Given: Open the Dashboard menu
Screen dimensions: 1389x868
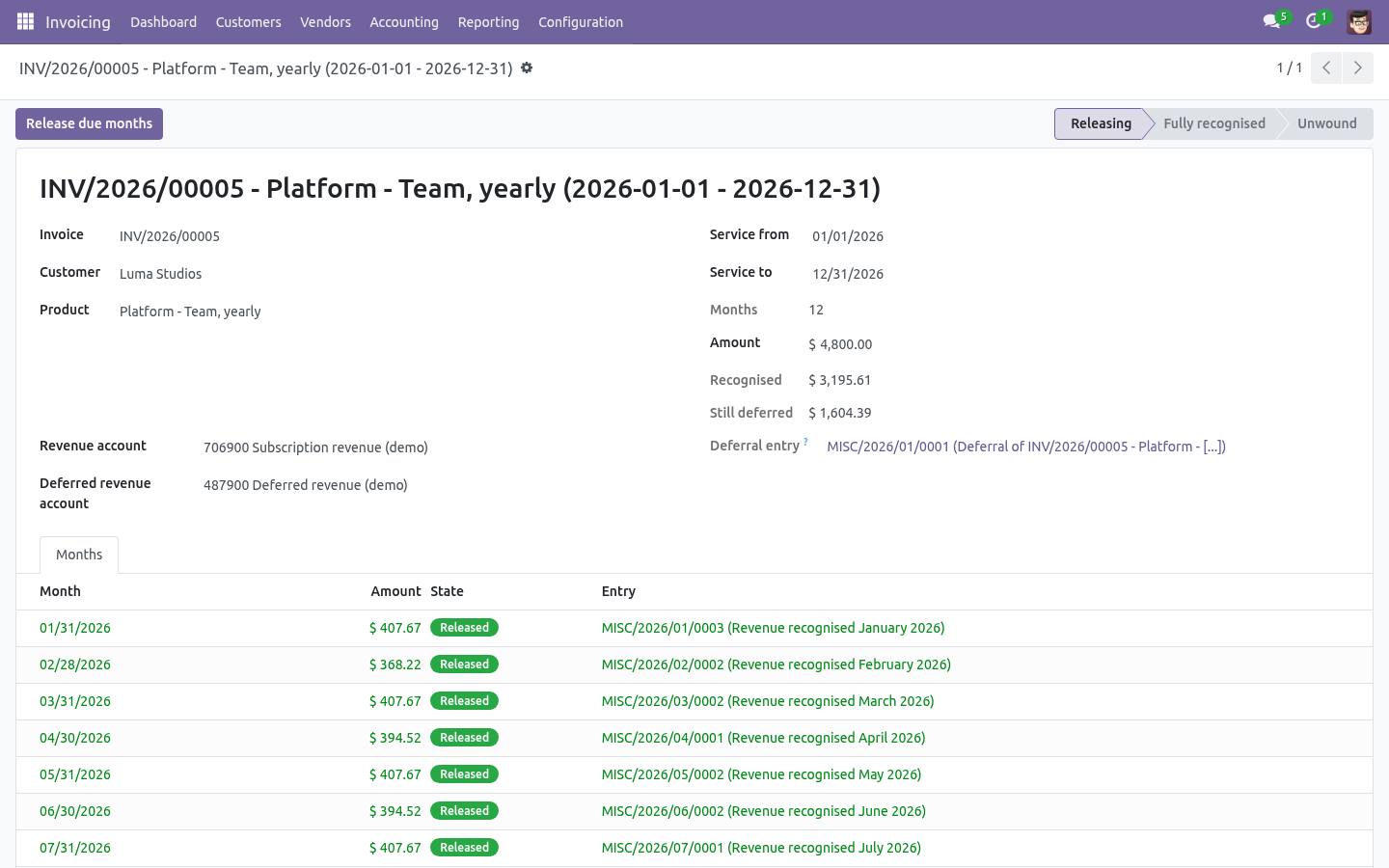Looking at the screenshot, I should click(x=163, y=21).
